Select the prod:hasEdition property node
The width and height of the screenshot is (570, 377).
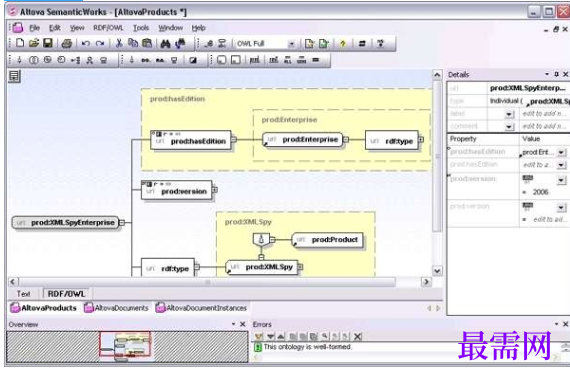pos(191,141)
